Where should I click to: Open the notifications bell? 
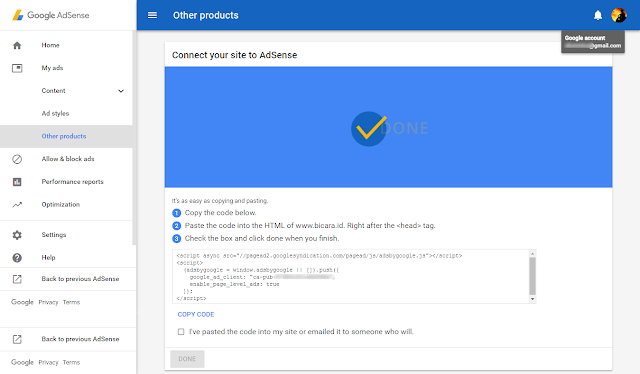598,16
